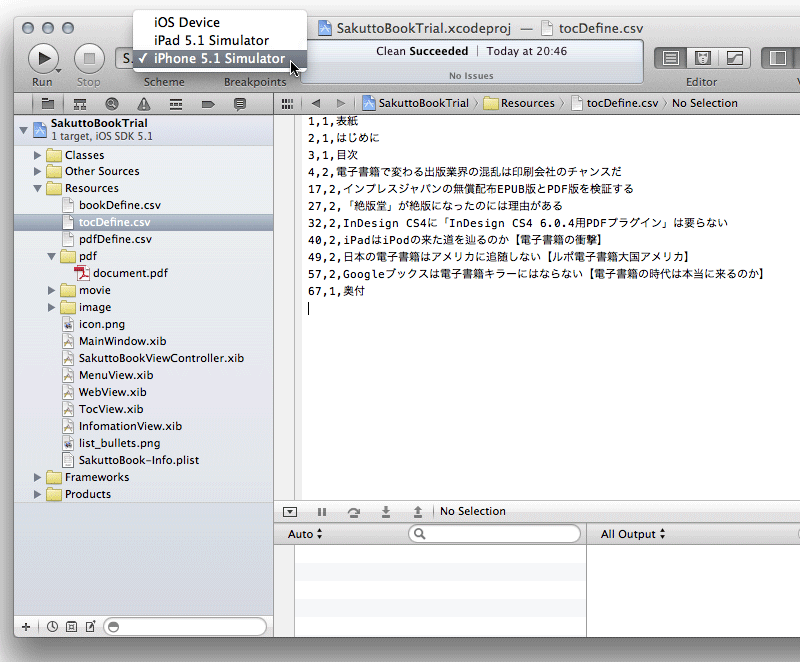Open the Breakpoint navigator tab
The width and height of the screenshot is (800, 662).
[x=208, y=104]
